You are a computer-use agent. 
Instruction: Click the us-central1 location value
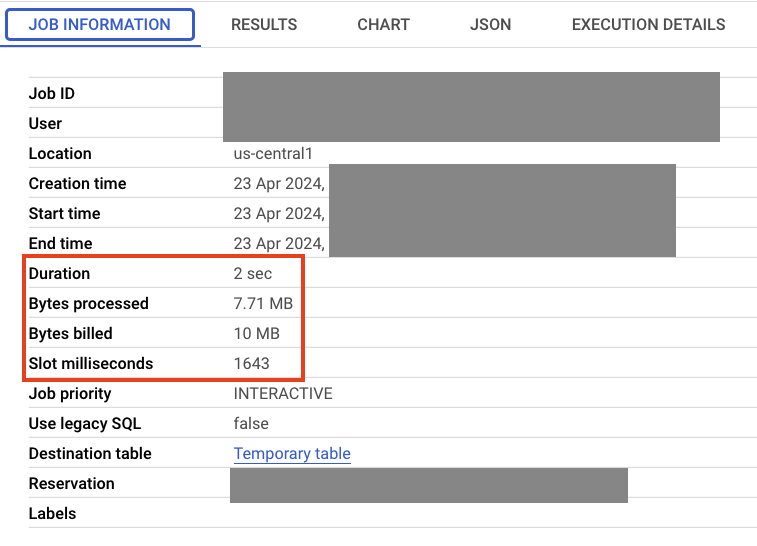273,154
